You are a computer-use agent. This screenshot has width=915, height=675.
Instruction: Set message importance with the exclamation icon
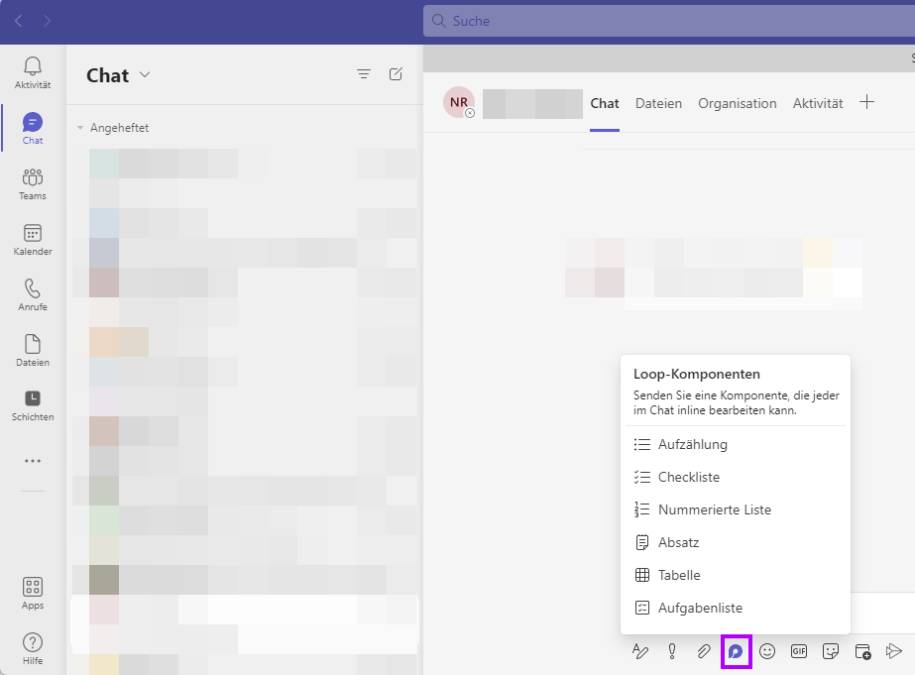click(x=672, y=650)
